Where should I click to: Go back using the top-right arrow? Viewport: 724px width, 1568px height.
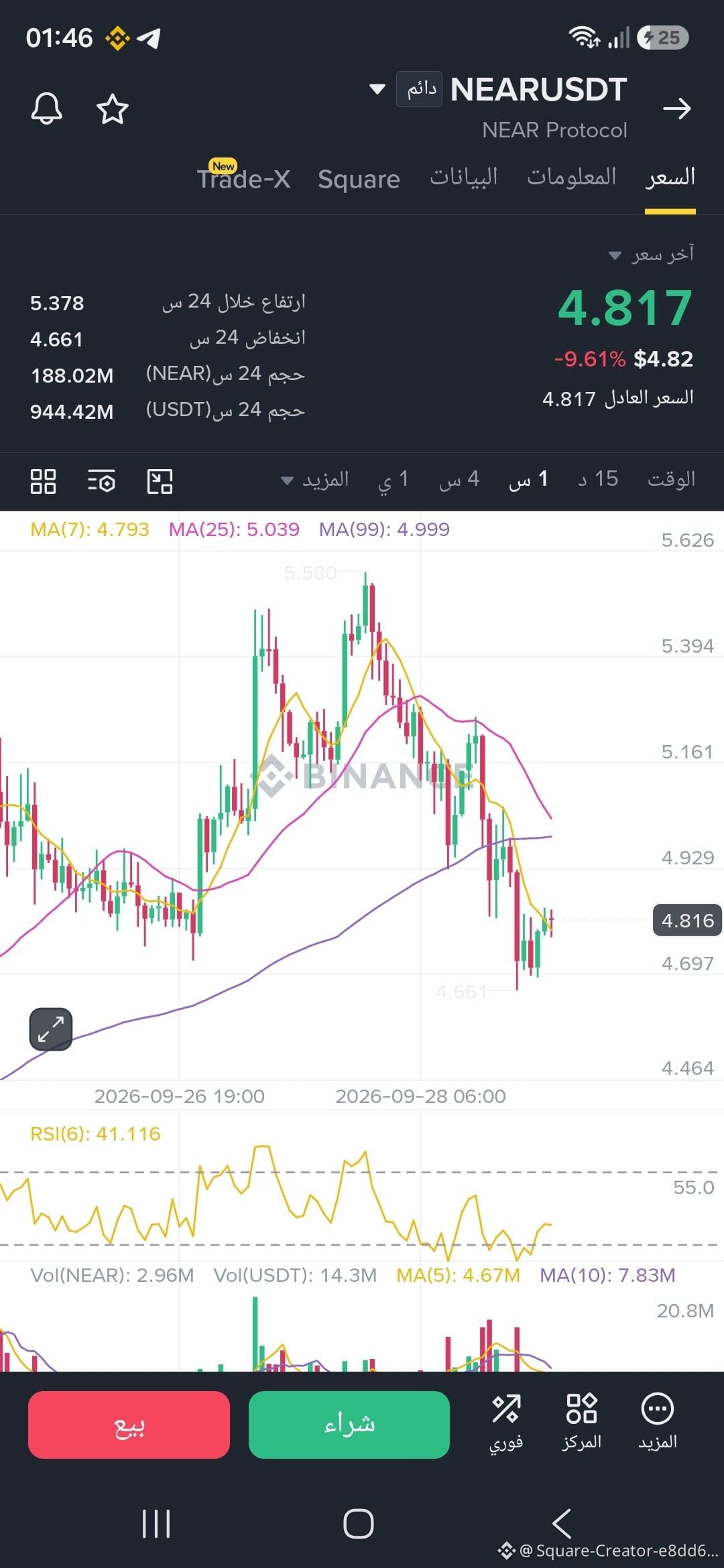point(676,109)
